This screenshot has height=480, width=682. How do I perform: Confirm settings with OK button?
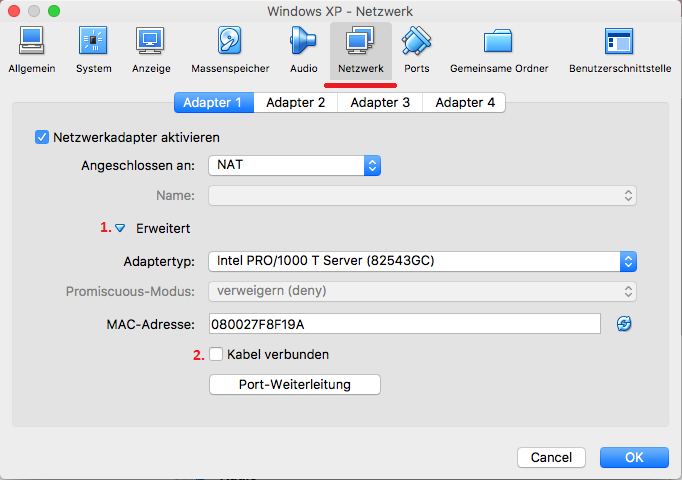[x=634, y=457]
